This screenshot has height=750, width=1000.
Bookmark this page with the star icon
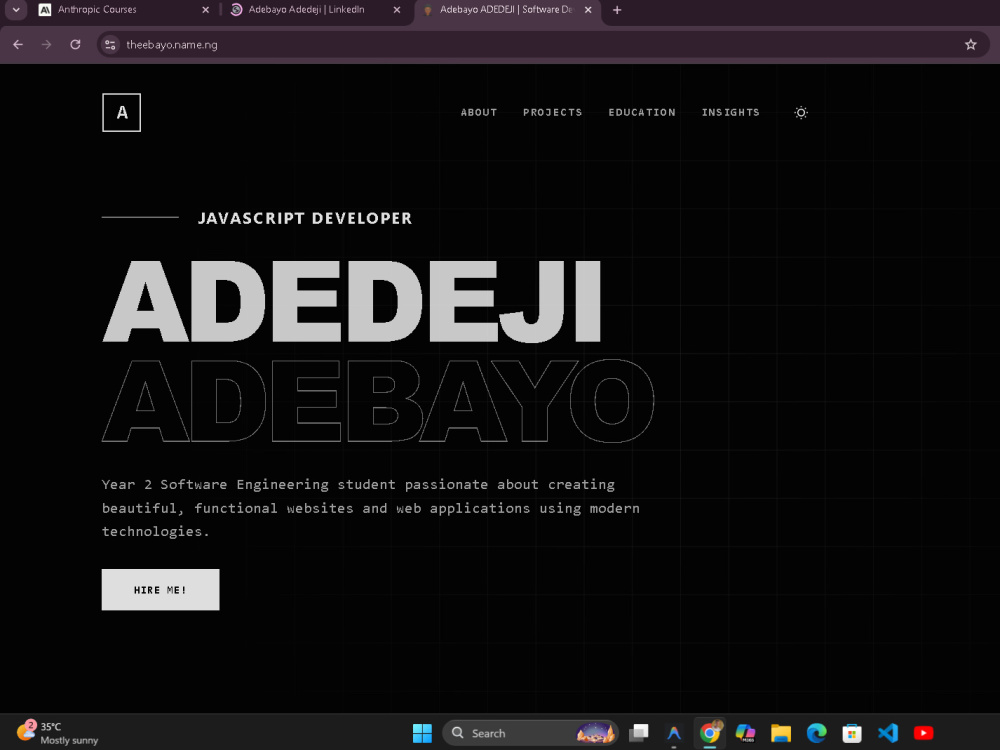(971, 45)
